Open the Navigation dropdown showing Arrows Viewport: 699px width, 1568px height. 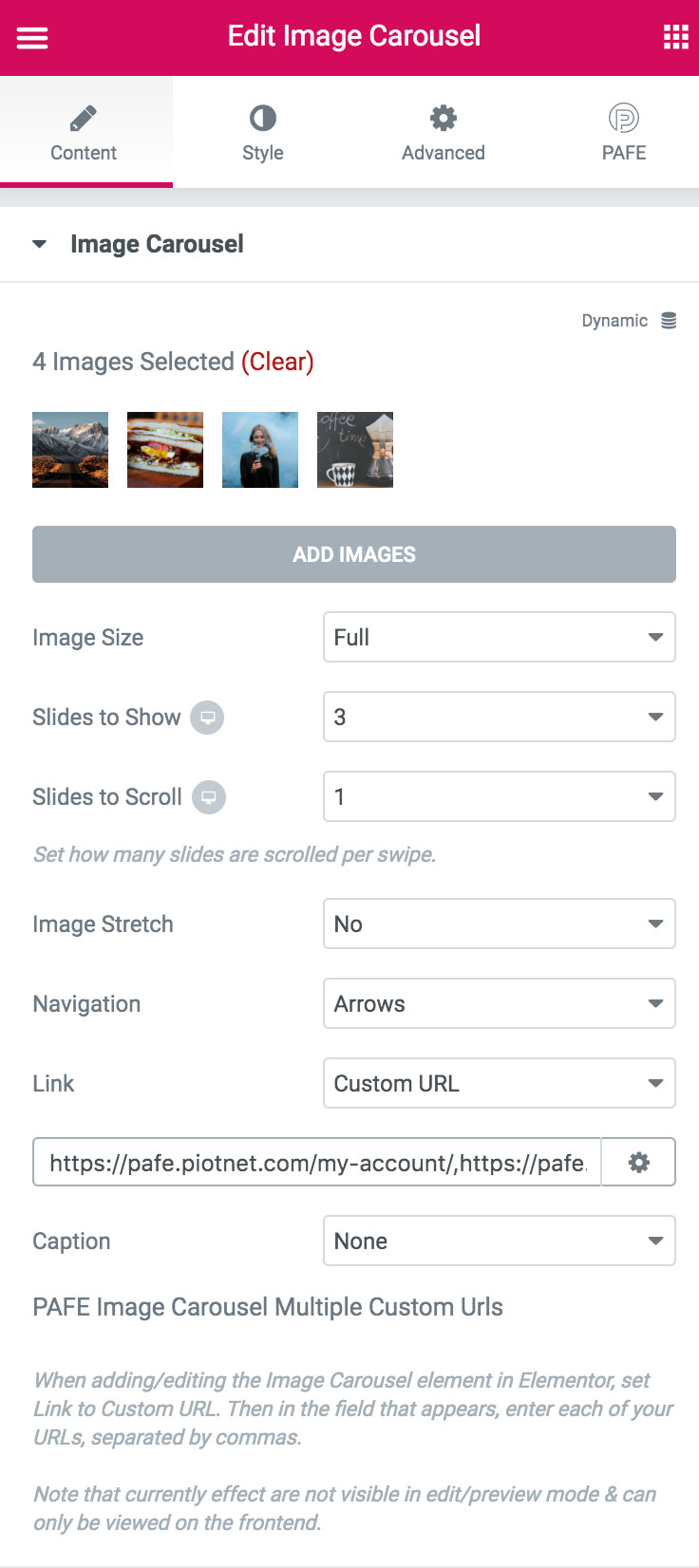(x=500, y=1003)
